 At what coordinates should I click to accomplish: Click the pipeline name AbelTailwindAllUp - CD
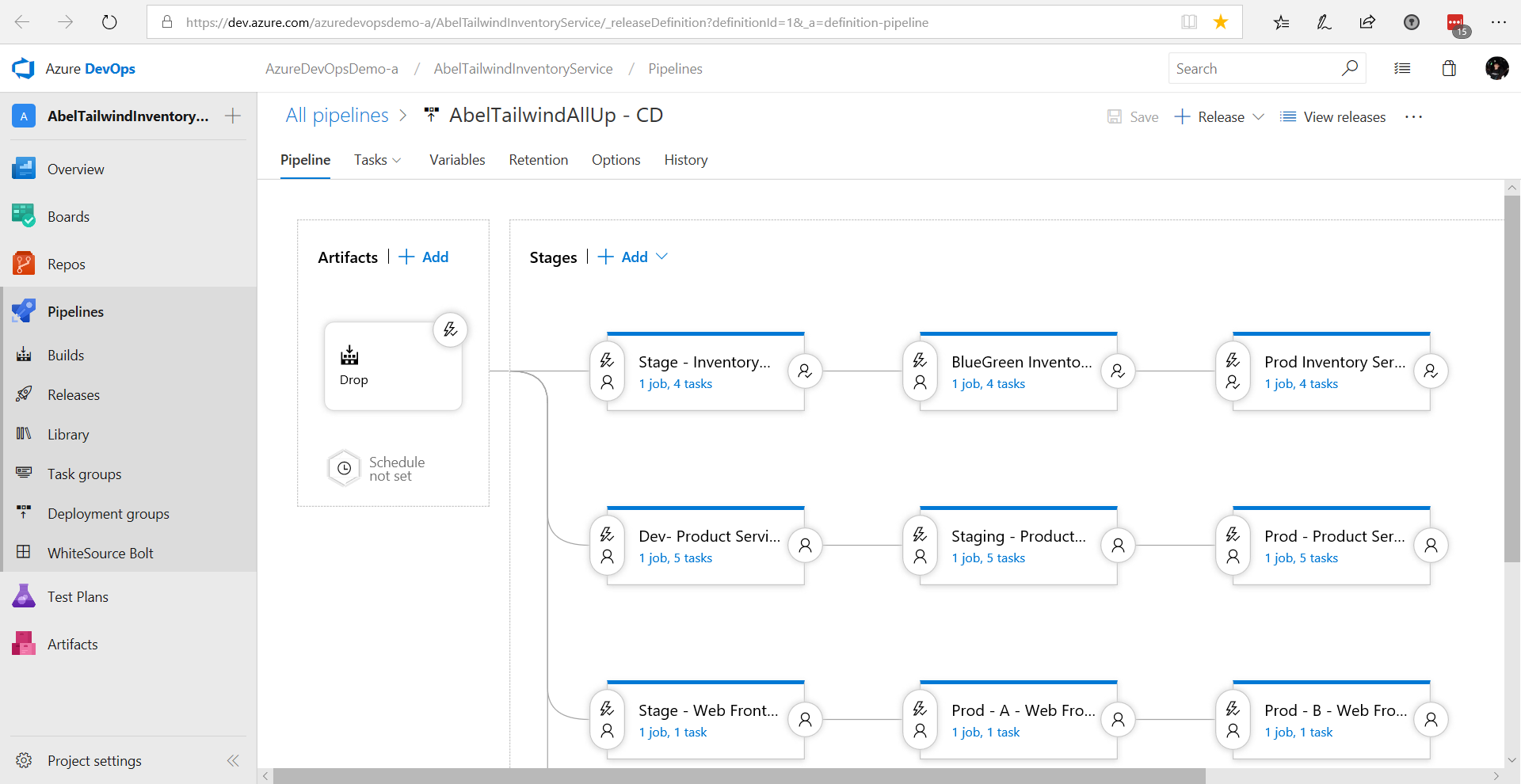tap(556, 116)
